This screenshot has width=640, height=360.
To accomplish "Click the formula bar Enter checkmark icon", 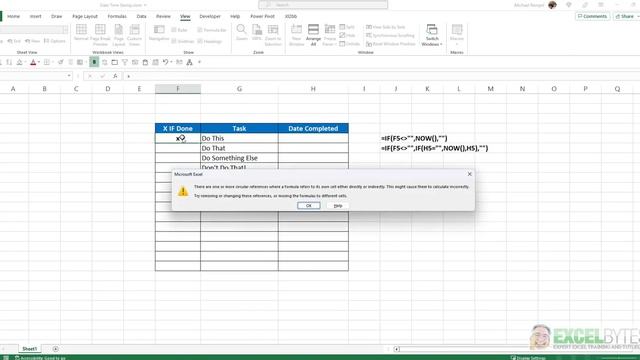I will click(x=103, y=76).
